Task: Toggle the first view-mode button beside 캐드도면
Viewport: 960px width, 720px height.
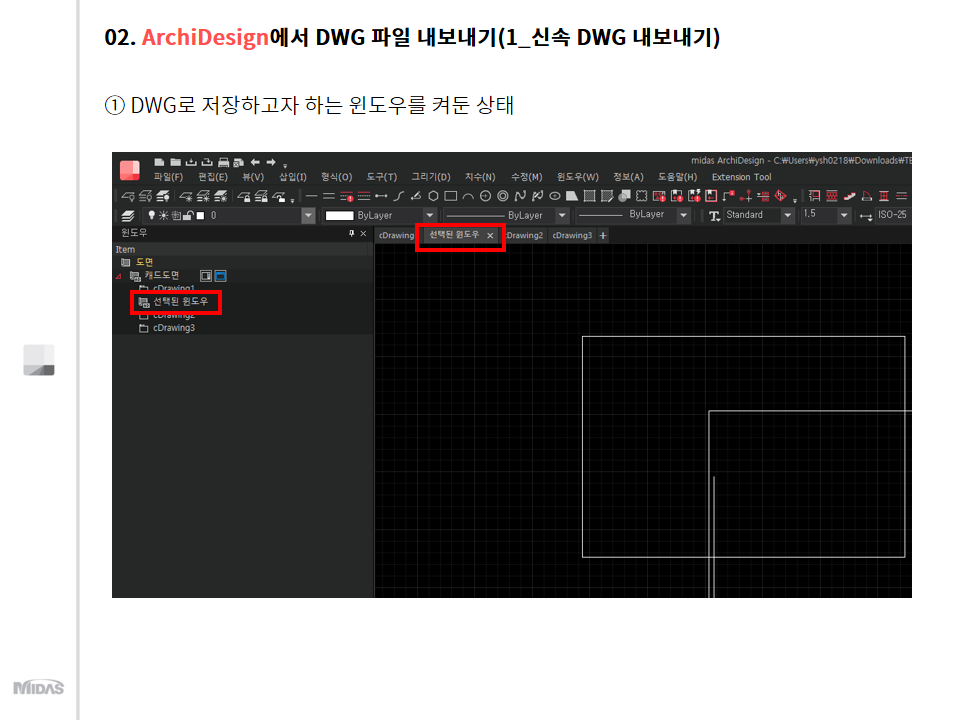Action: click(x=206, y=276)
